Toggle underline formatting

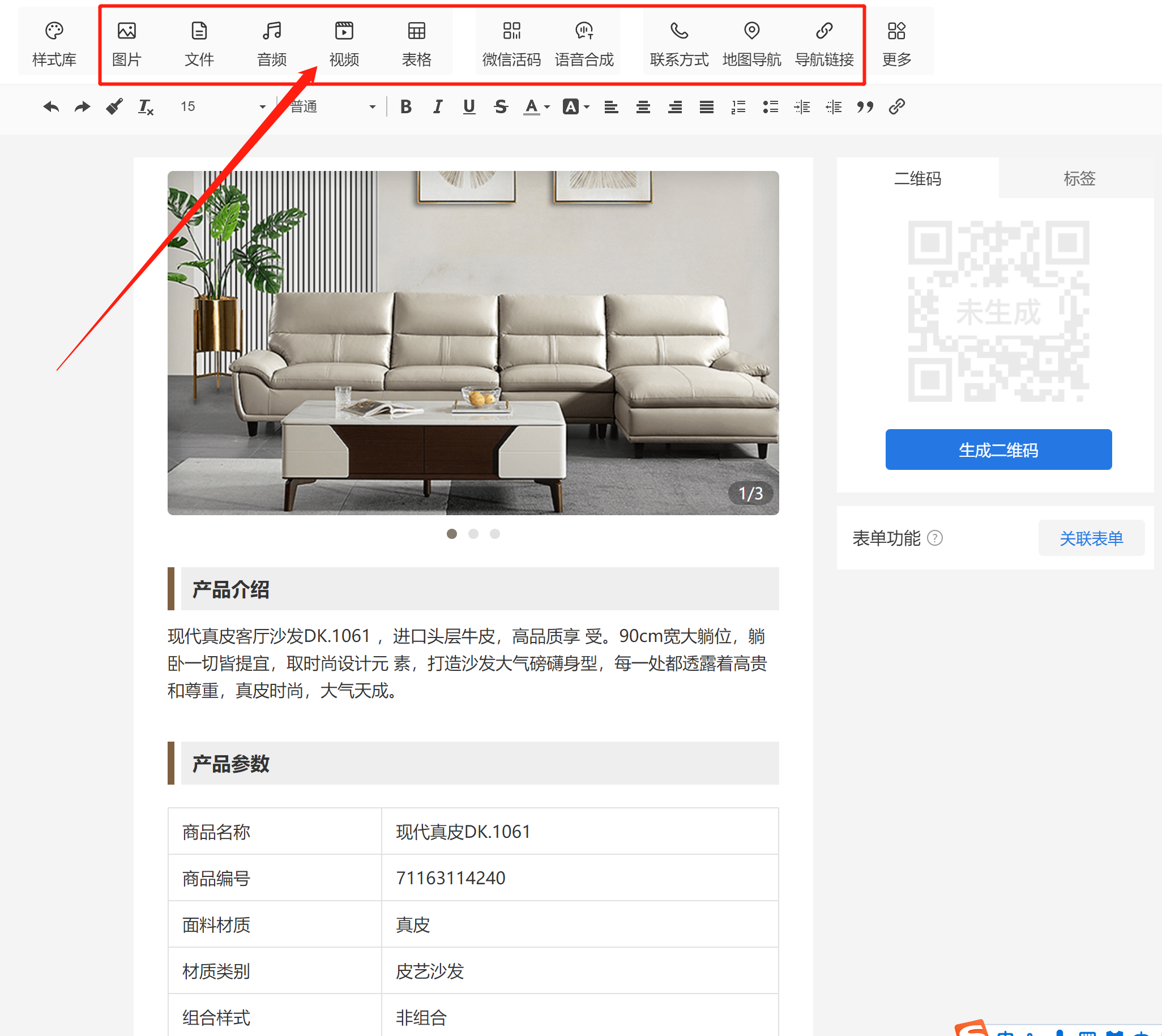[x=468, y=106]
